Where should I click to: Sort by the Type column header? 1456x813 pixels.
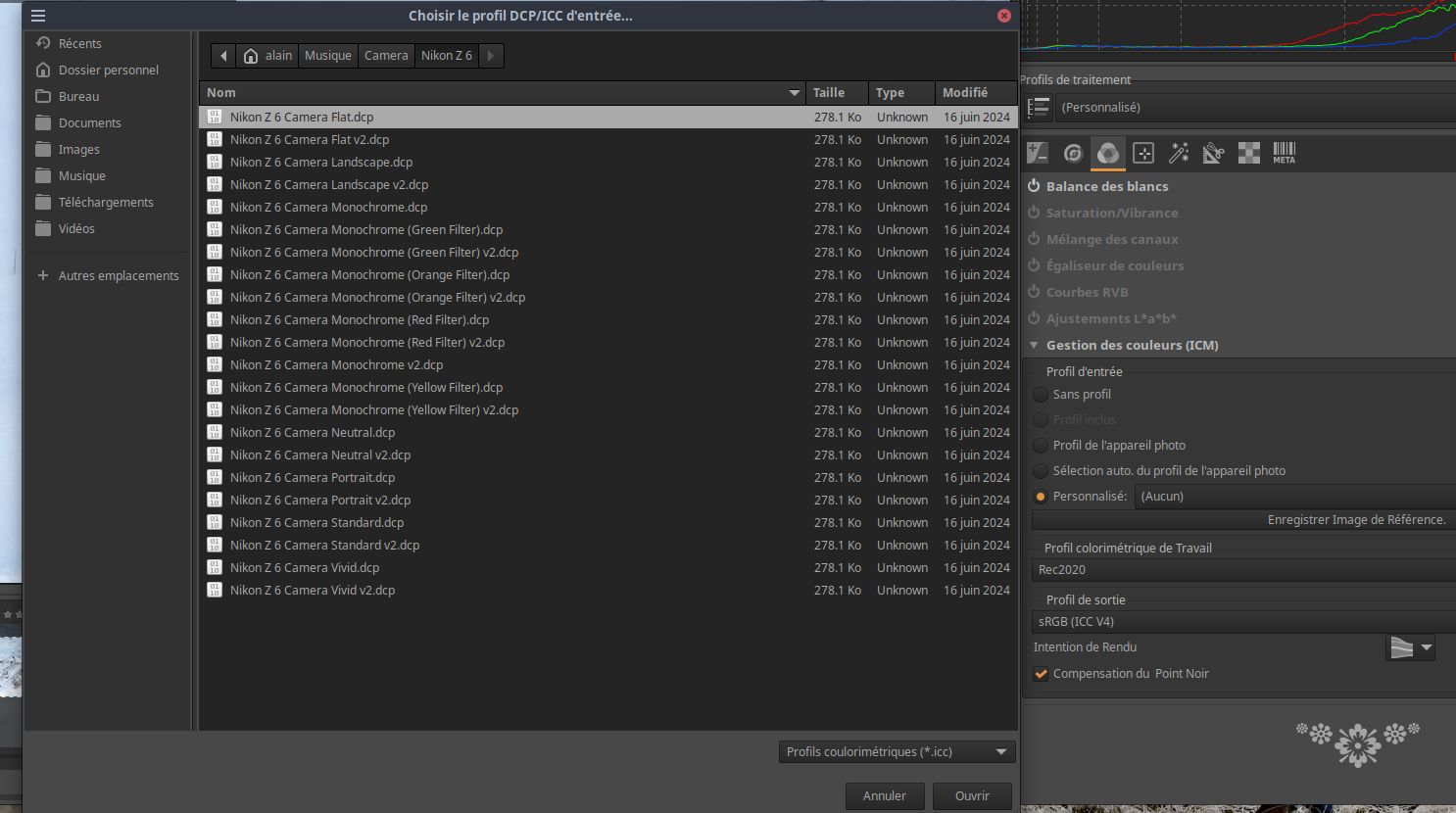[x=901, y=93]
